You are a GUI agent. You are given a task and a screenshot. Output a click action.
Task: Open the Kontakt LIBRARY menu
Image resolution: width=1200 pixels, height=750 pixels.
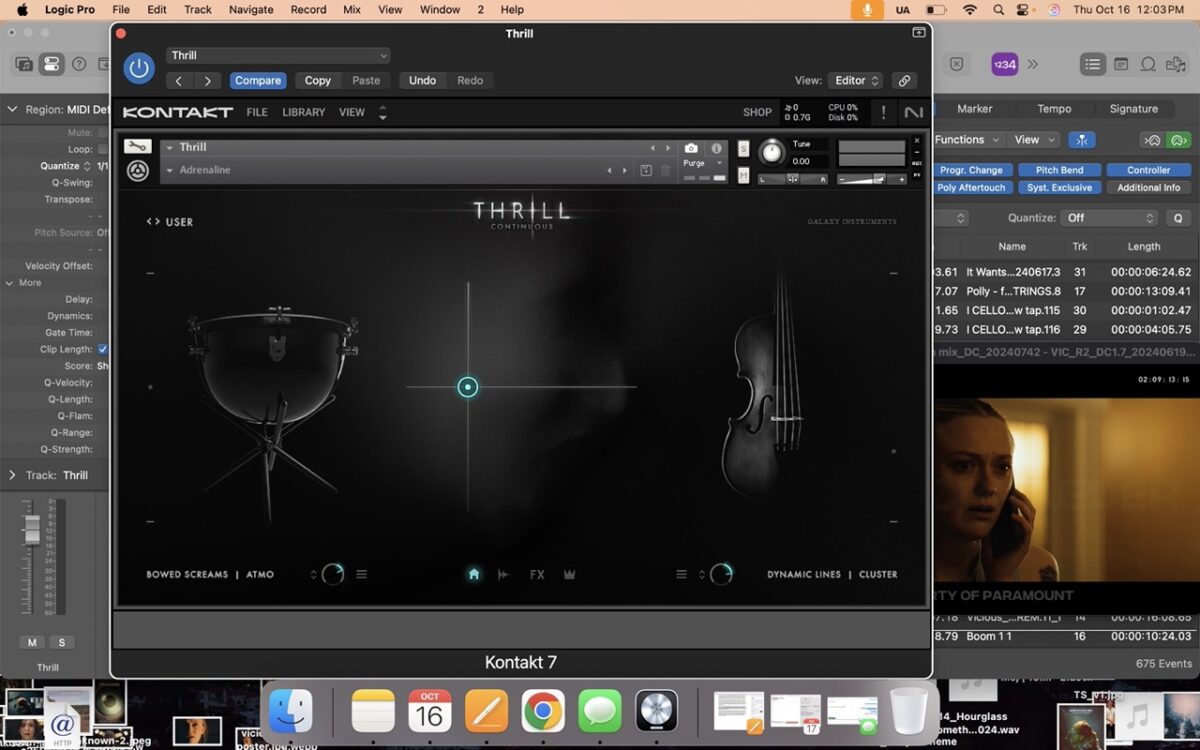point(303,112)
